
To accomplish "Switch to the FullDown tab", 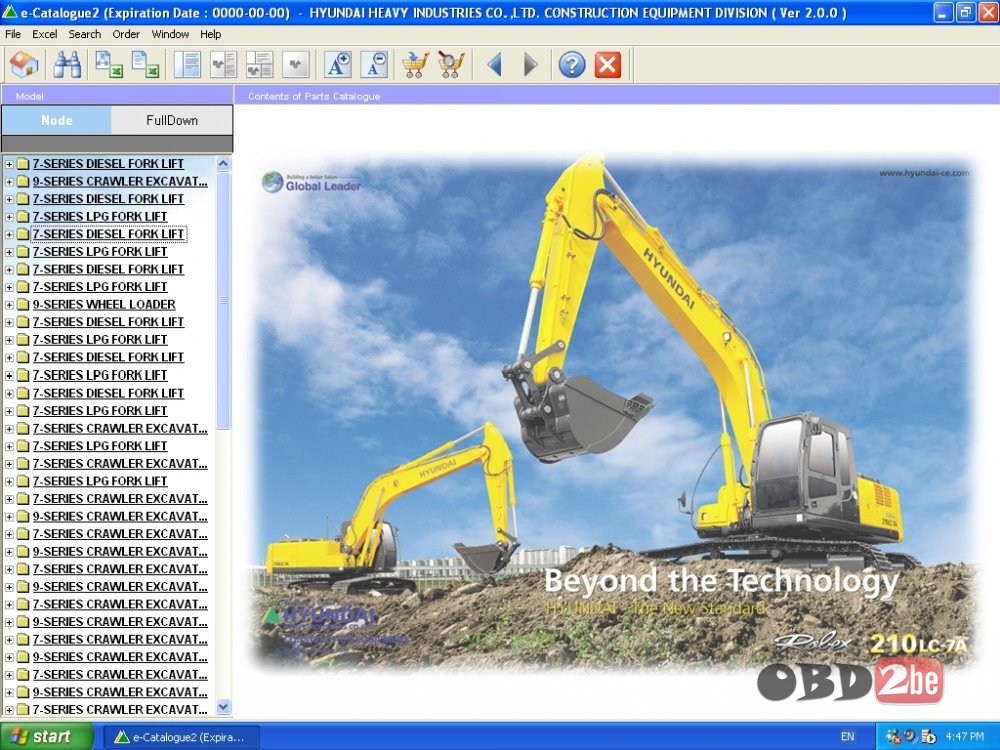I will tap(172, 120).
